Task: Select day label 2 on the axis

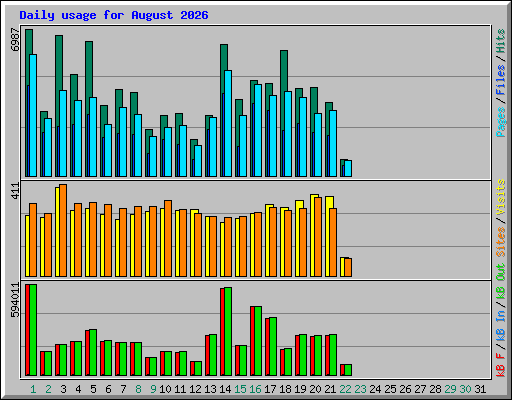Action: (x=48, y=389)
